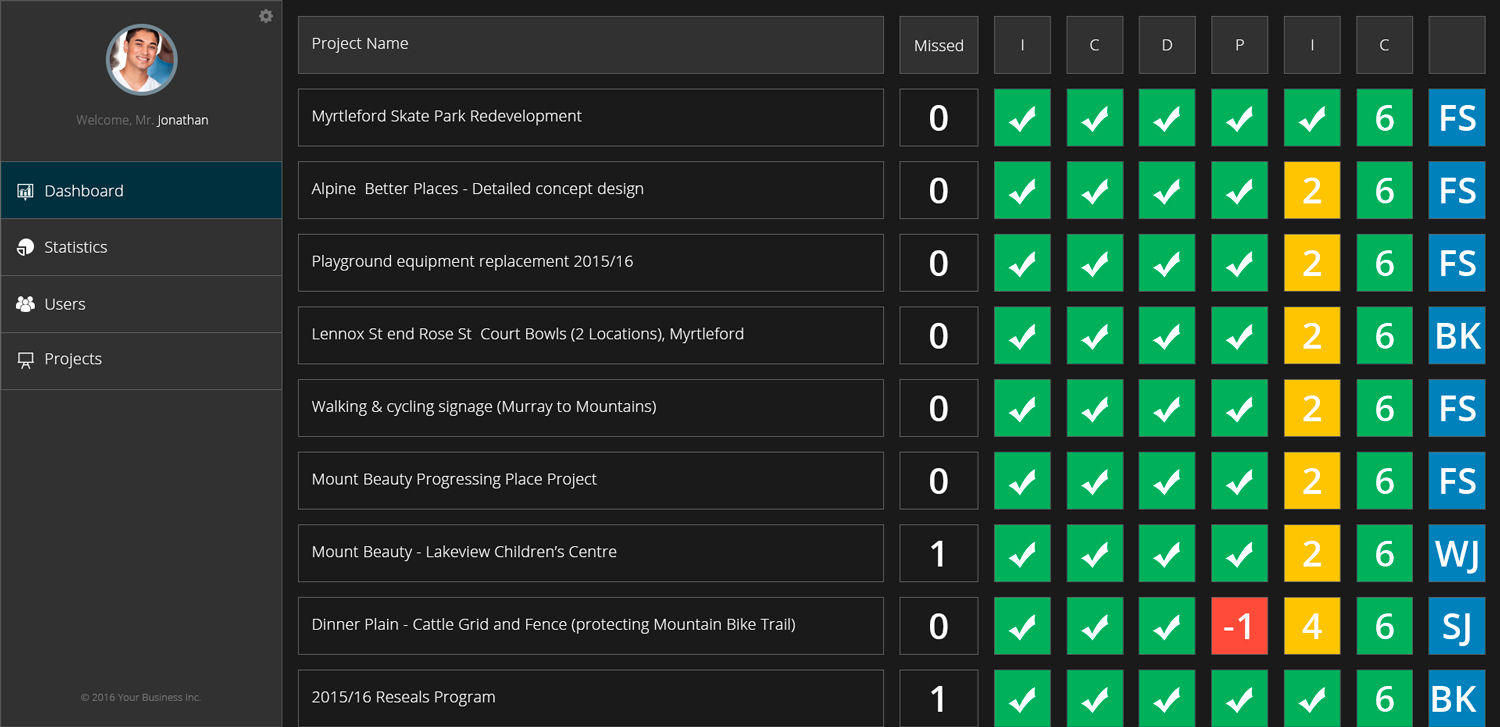This screenshot has height=727, width=1500.
Task: Sort by the Missed column header
Action: 938,45
